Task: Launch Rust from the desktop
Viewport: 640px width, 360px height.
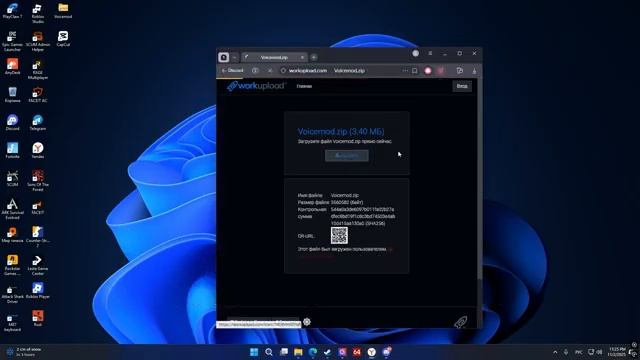Action: pyautogui.click(x=38, y=318)
